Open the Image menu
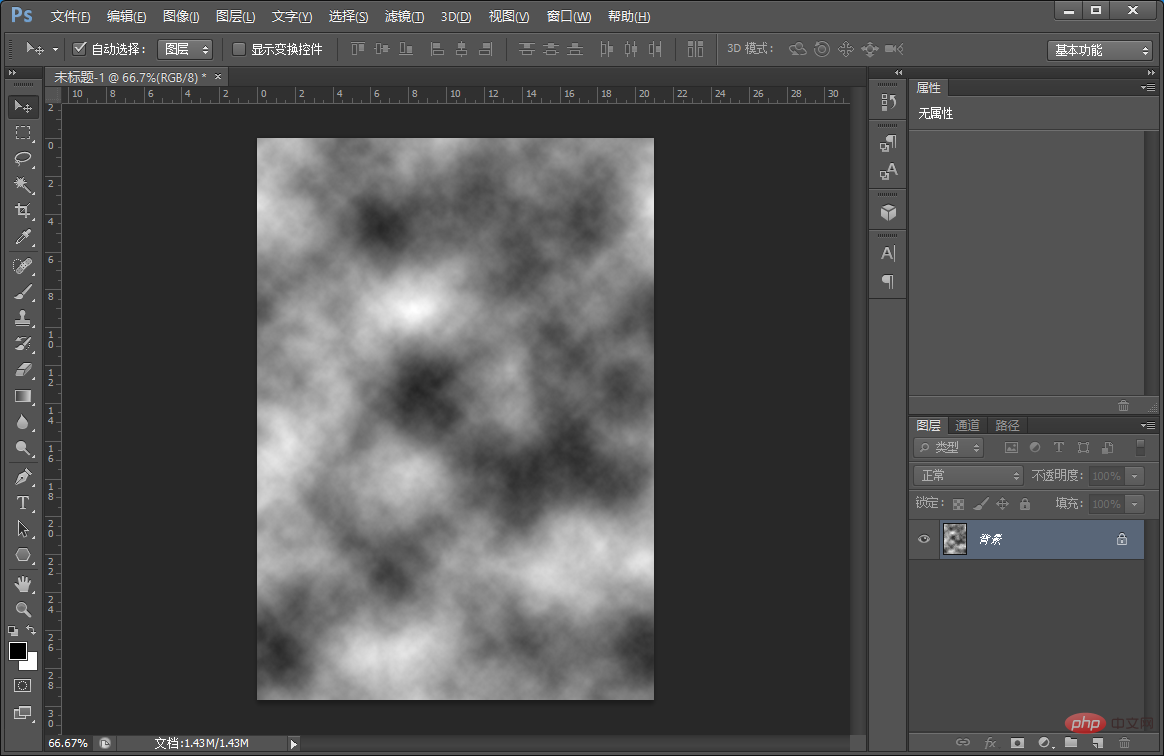This screenshot has width=1164, height=756. pos(181,16)
